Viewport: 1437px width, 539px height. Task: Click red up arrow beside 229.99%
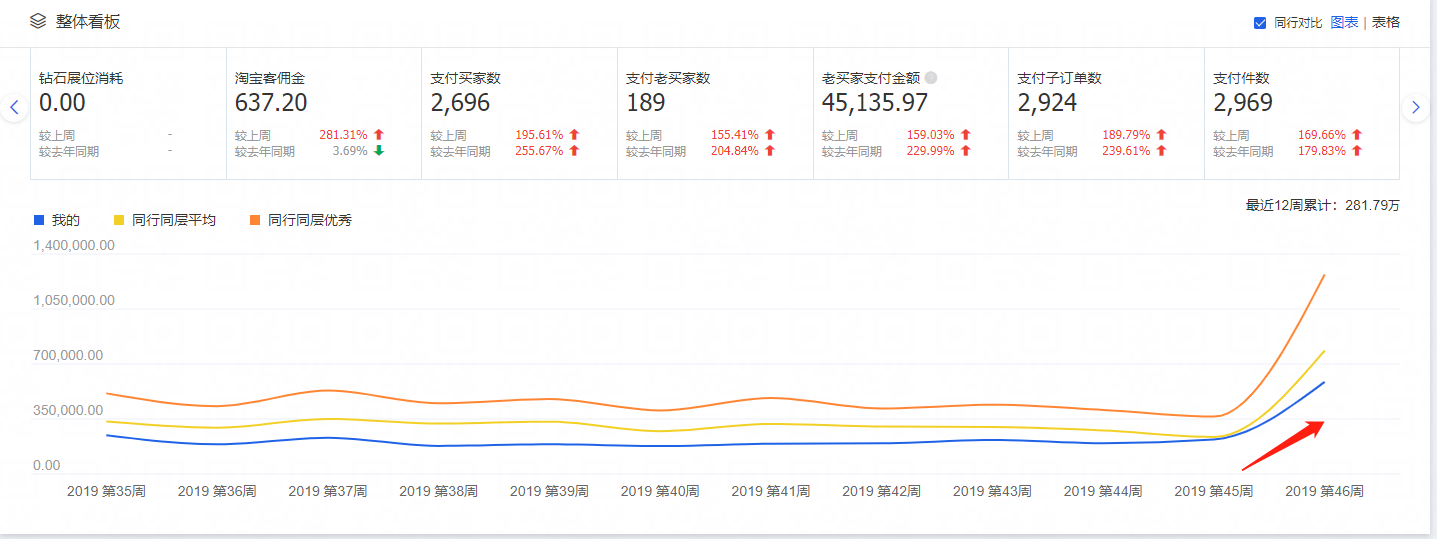point(966,151)
